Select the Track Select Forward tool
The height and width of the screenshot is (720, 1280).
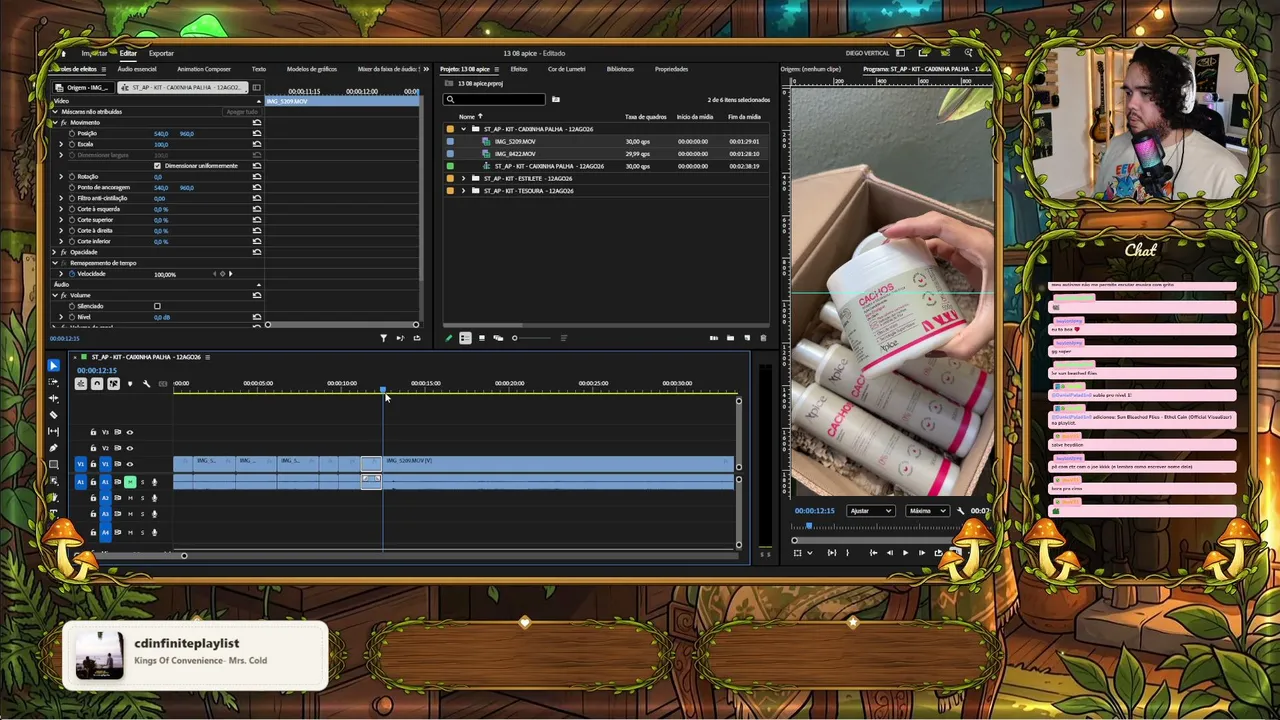pyautogui.click(x=54, y=382)
